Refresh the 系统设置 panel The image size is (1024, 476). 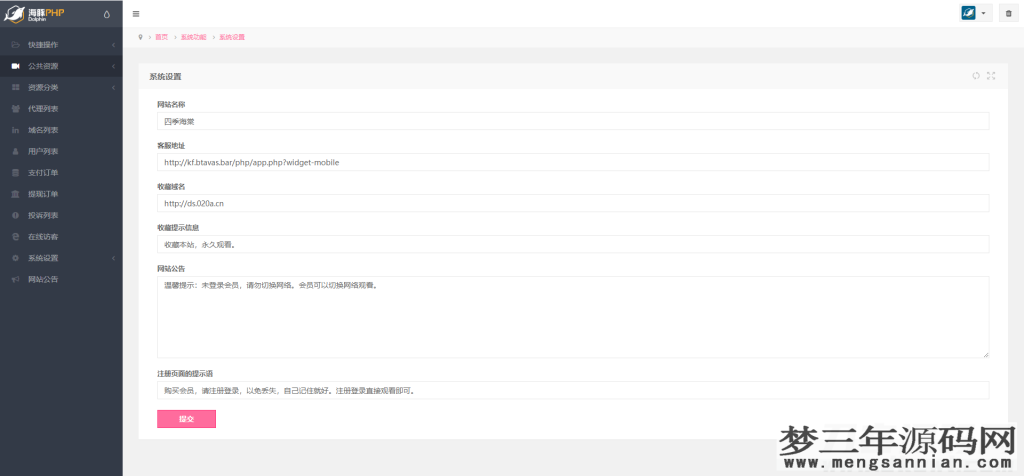tap(976, 76)
